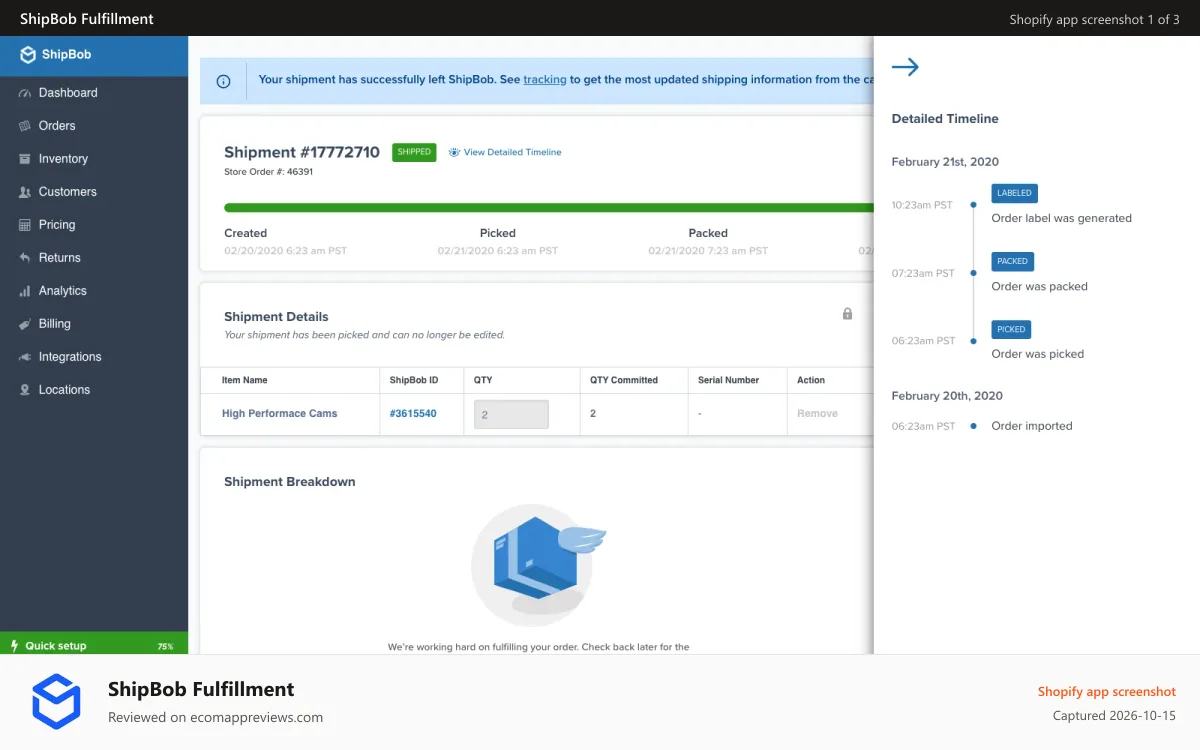
Task: Click Store Order #: 46391 text
Action: (268, 172)
